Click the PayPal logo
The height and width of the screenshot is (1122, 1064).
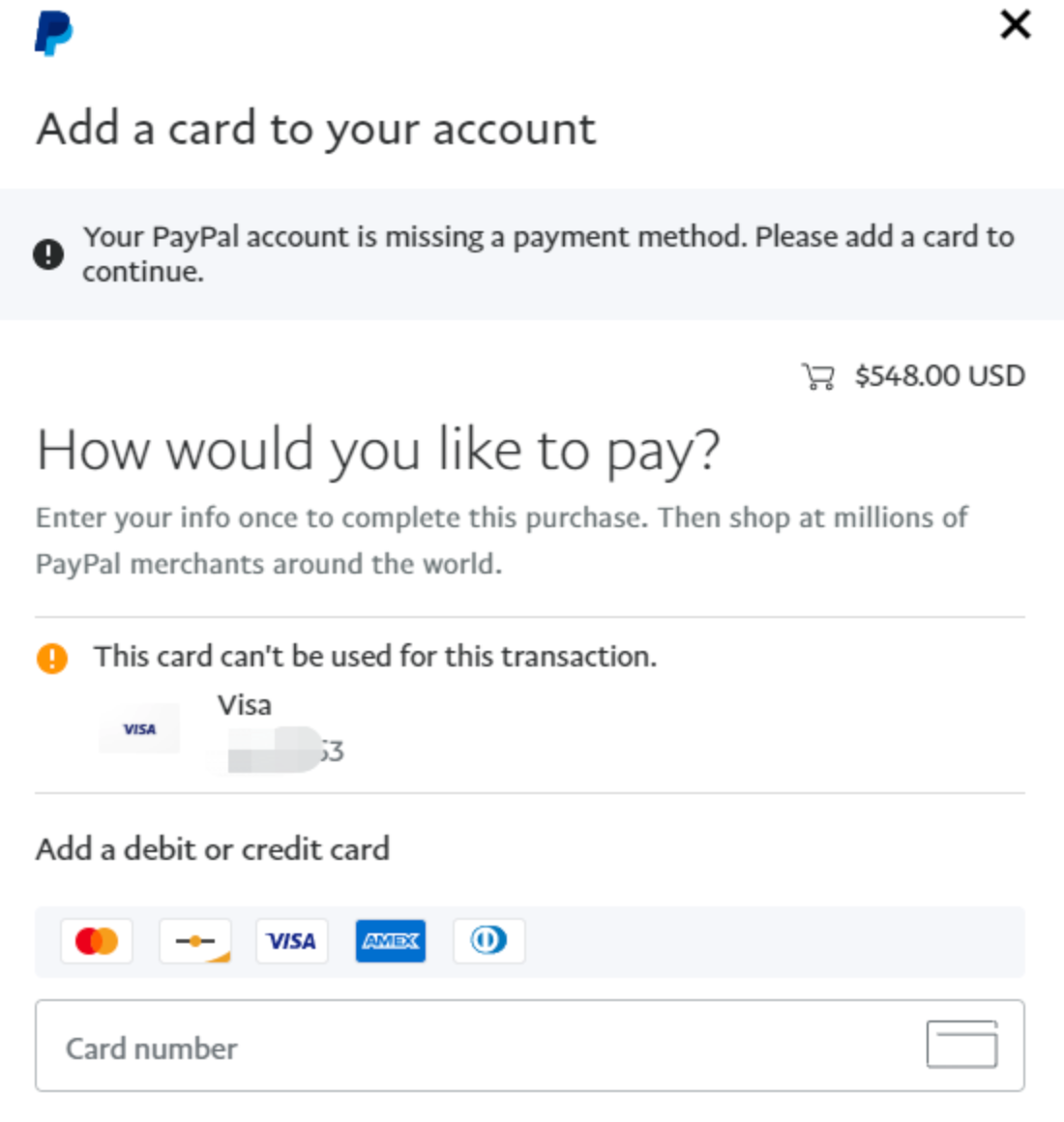click(53, 33)
